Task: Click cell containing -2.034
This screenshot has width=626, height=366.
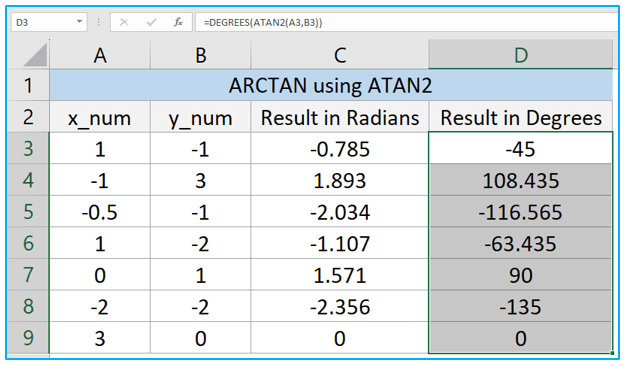Action: tap(340, 212)
